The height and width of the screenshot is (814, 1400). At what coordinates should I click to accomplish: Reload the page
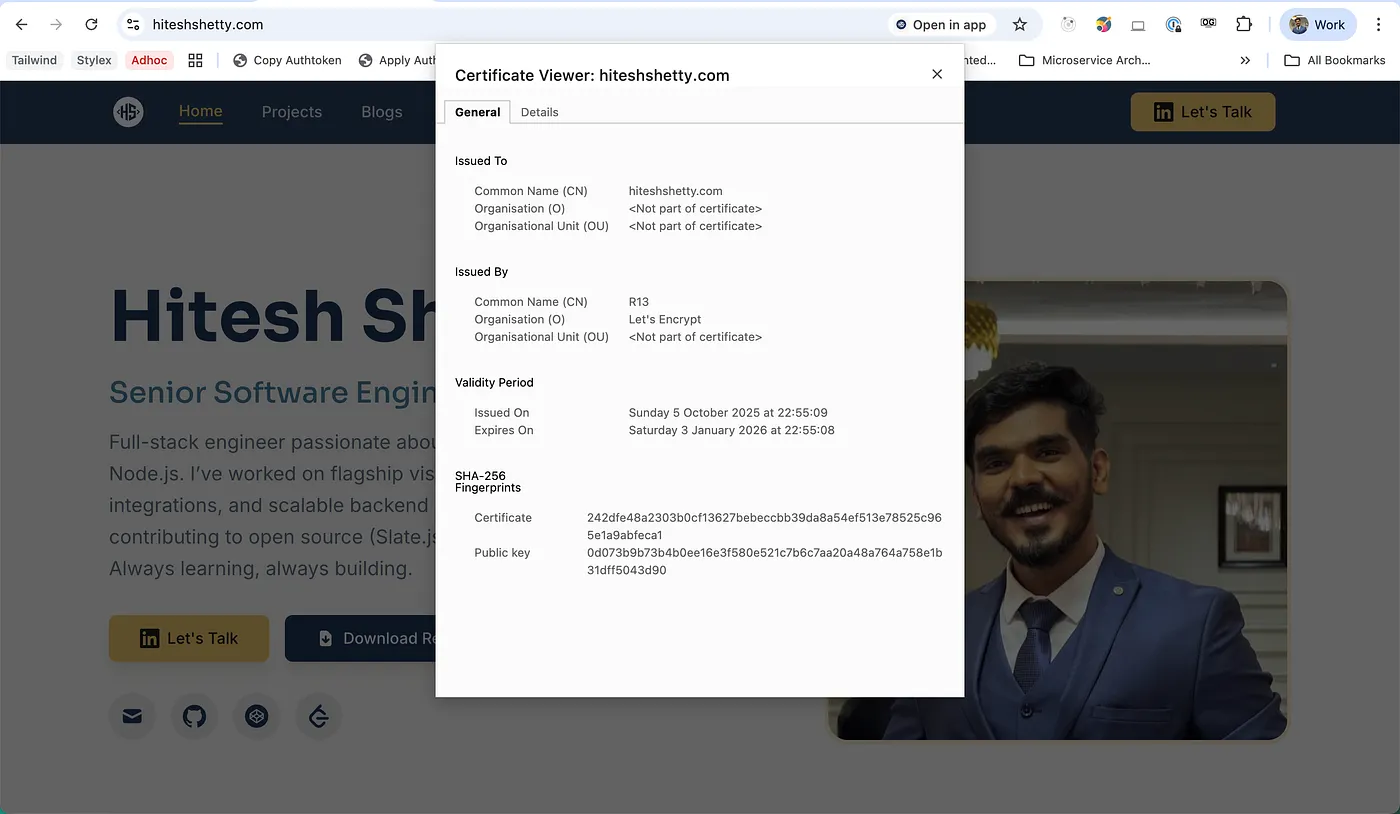(x=91, y=25)
